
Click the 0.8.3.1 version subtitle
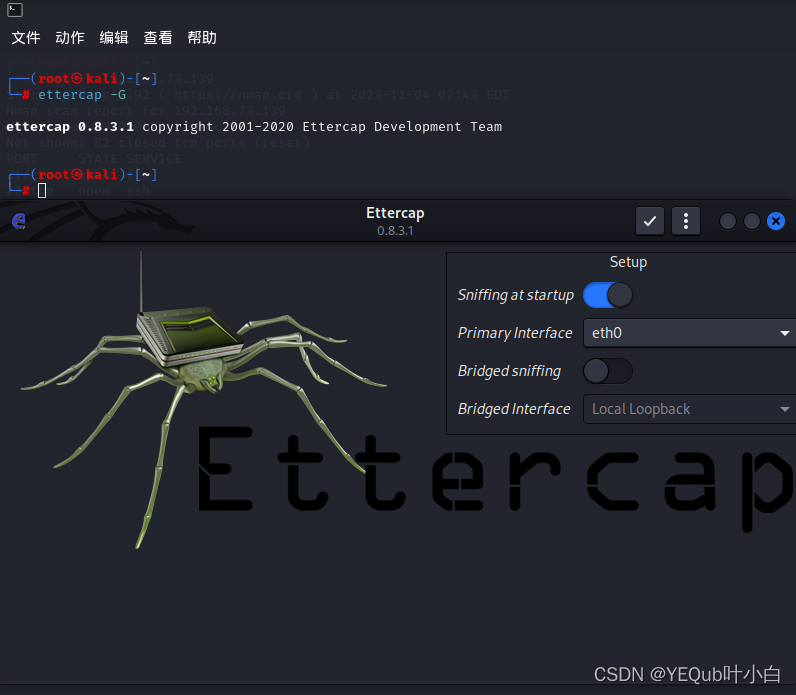(x=395, y=231)
